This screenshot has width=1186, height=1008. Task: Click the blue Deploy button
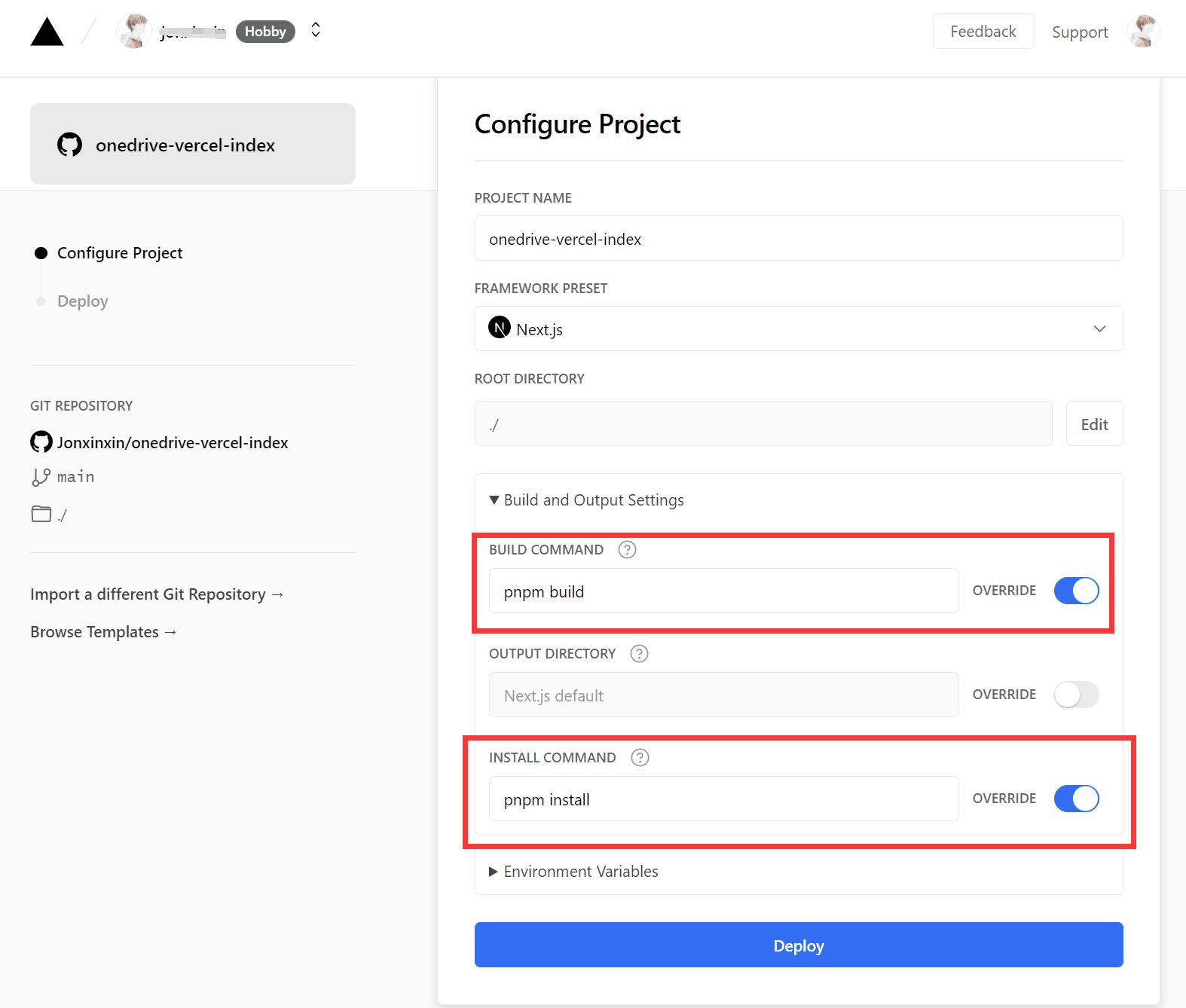[799, 945]
